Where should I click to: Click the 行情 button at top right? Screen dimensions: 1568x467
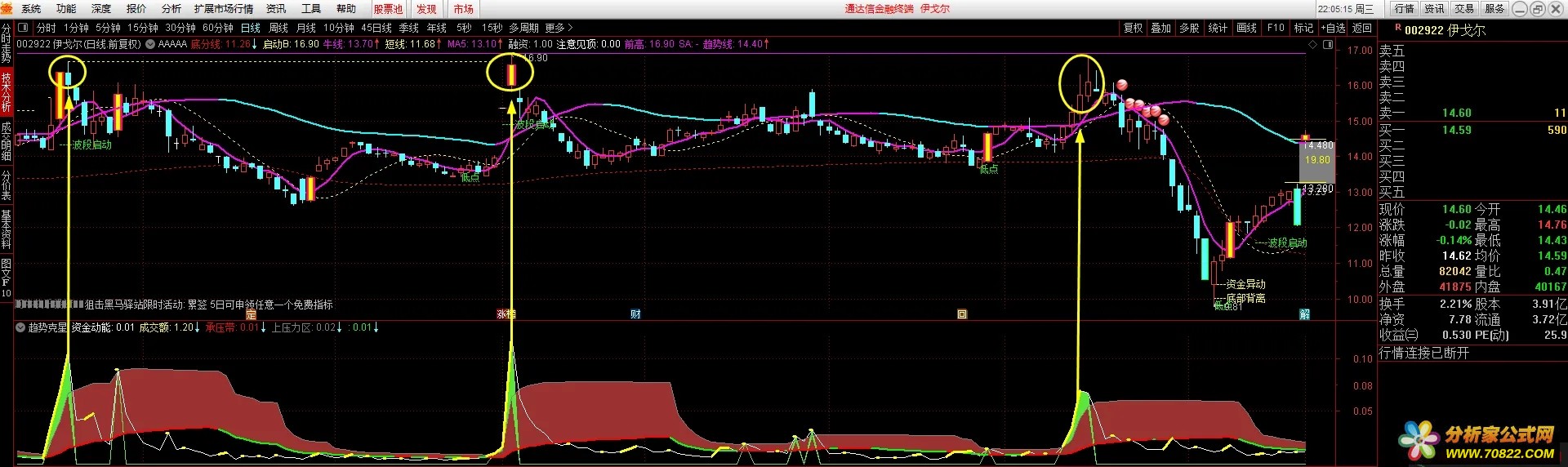click(1405, 8)
